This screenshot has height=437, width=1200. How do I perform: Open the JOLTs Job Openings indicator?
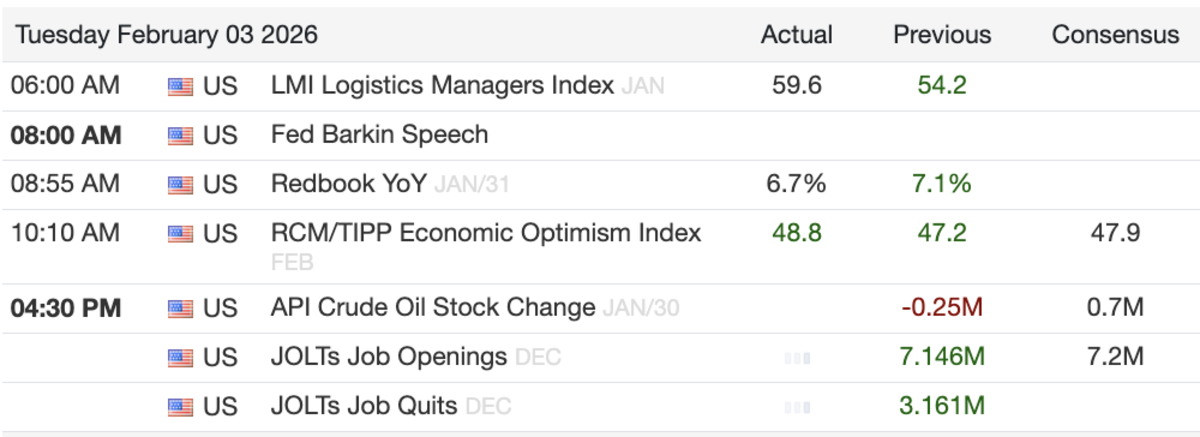(x=389, y=357)
